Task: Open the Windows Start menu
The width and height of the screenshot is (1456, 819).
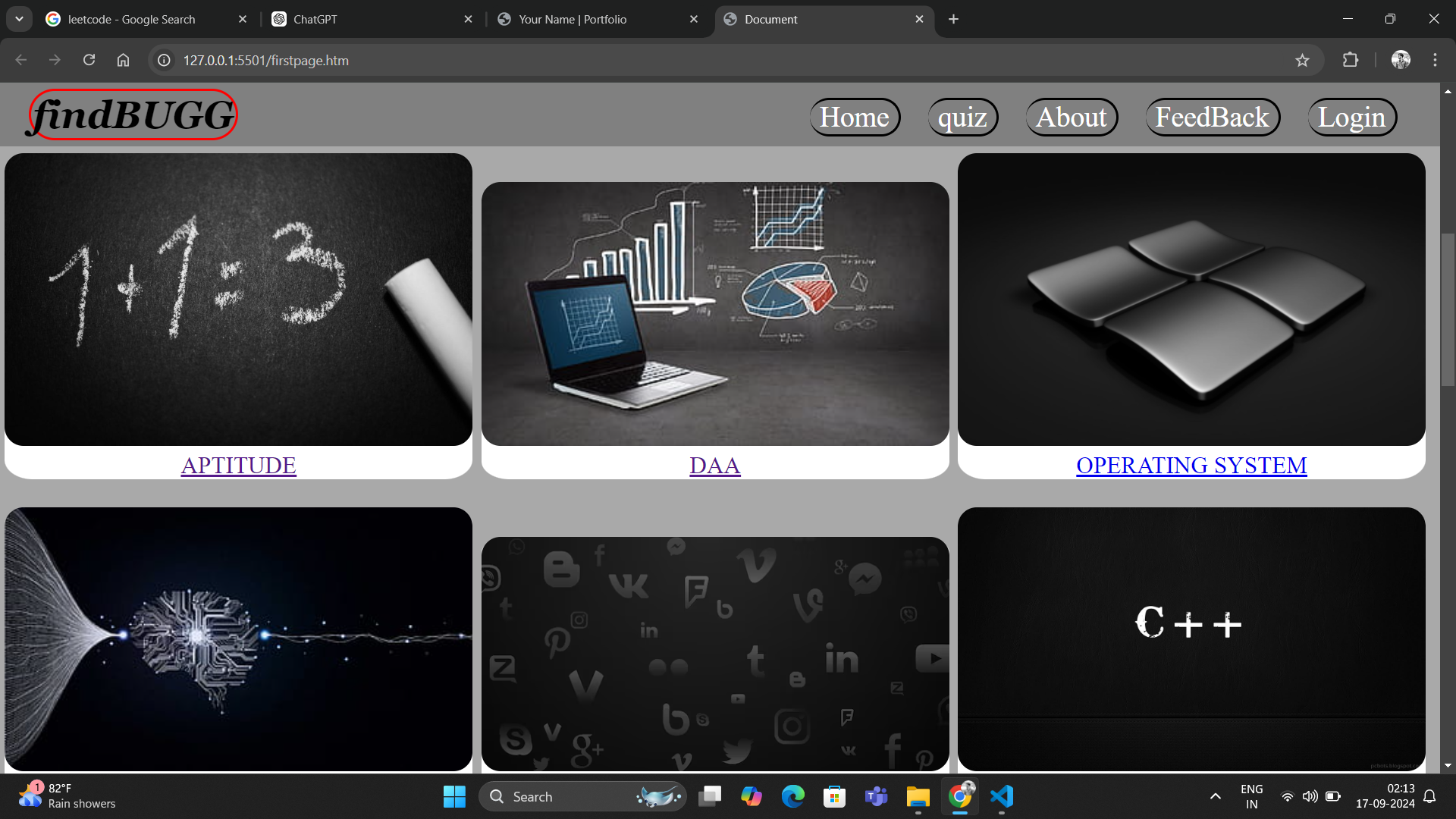Action: point(454,796)
